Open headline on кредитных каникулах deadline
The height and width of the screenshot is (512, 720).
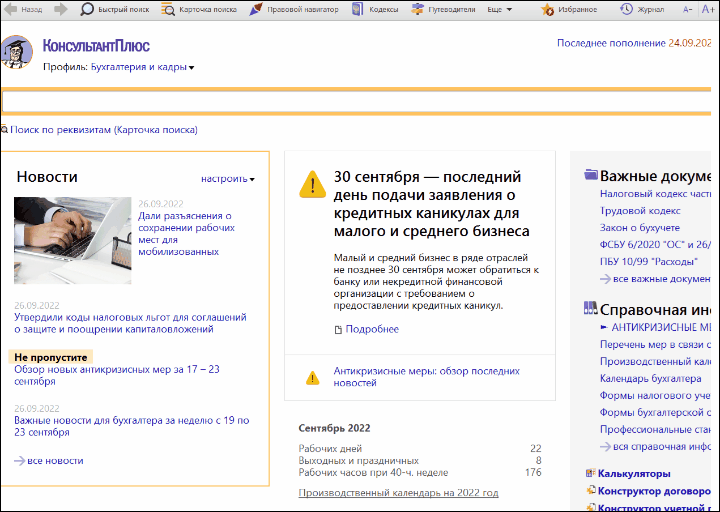tap(432, 203)
